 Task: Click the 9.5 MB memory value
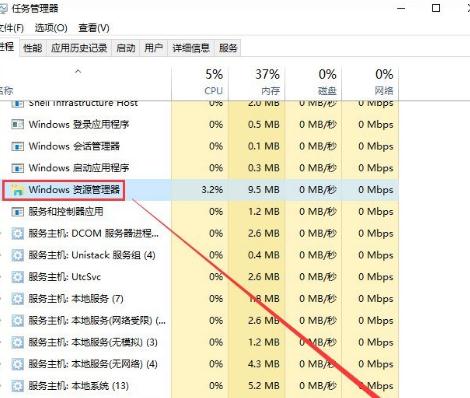[x=263, y=190]
